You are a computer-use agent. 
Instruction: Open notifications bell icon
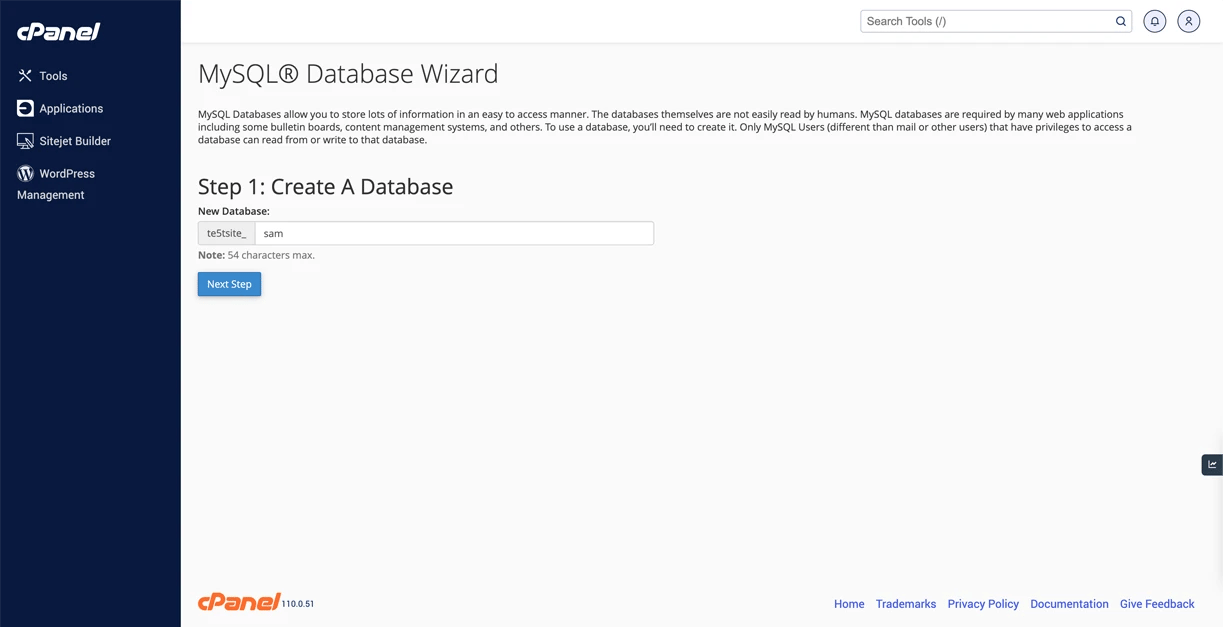(1155, 21)
